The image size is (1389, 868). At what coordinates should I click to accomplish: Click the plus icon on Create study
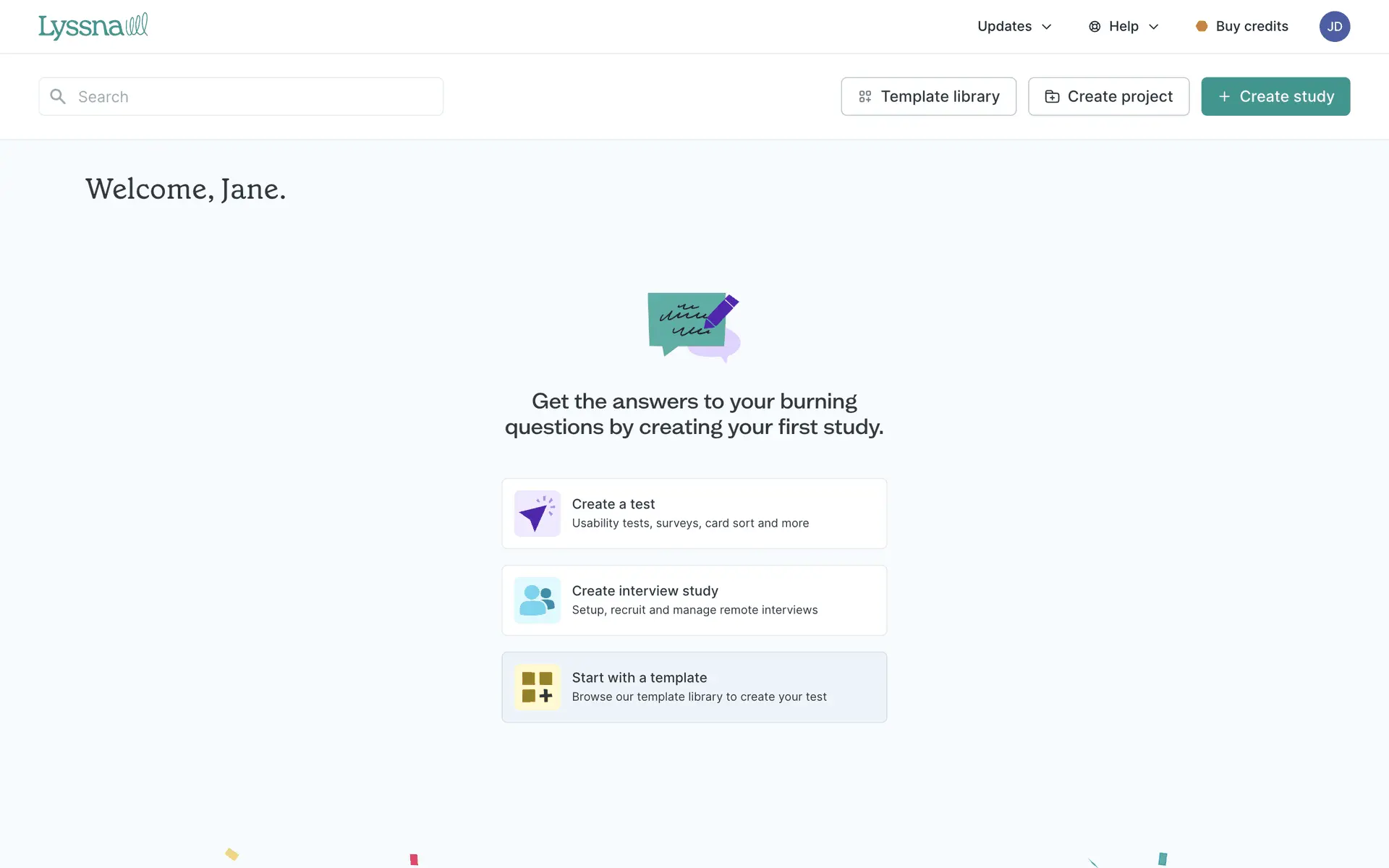pyautogui.click(x=1224, y=96)
